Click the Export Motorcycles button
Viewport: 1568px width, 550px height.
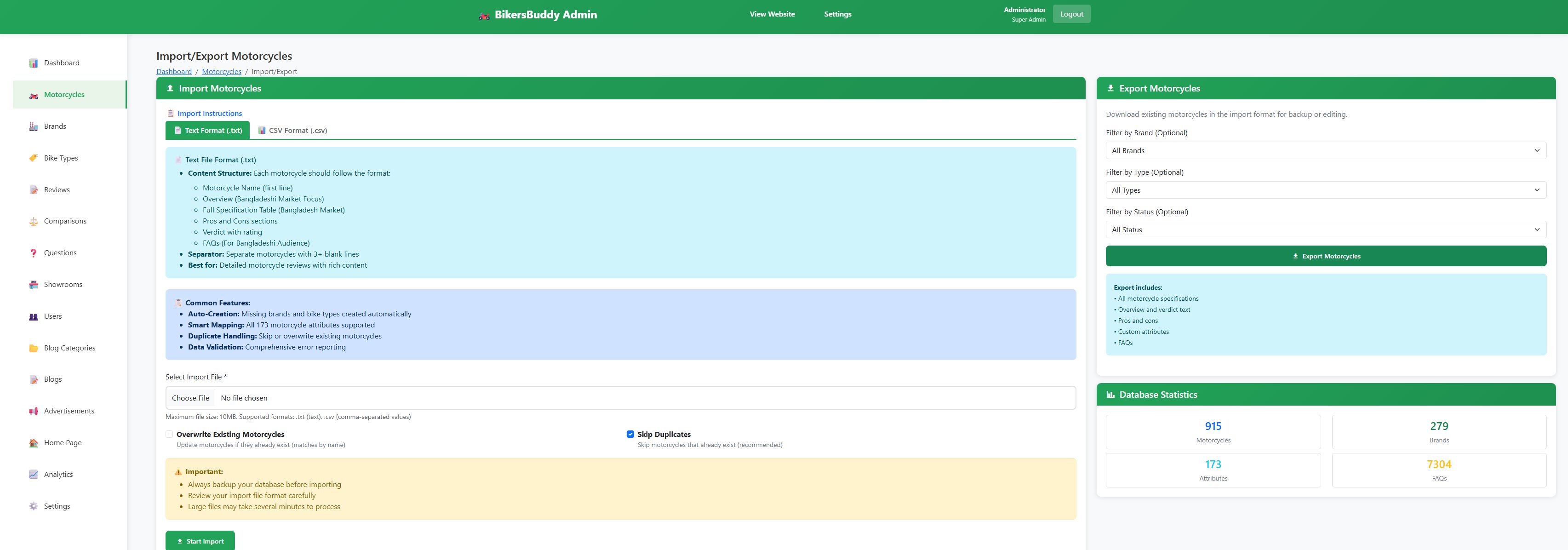click(x=1325, y=257)
